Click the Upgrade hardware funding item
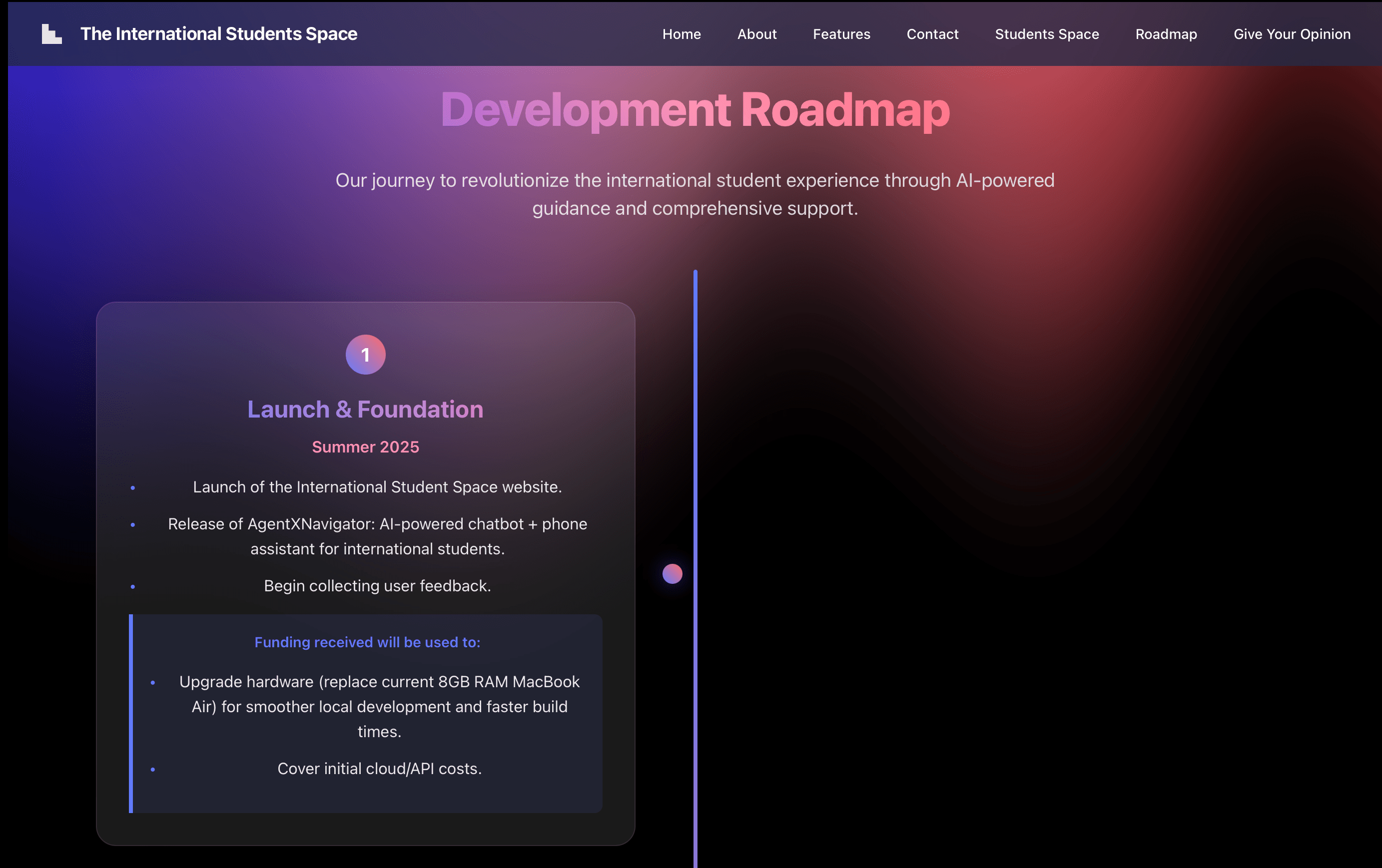Screen dimensions: 1382x868 pyautogui.click(x=379, y=706)
